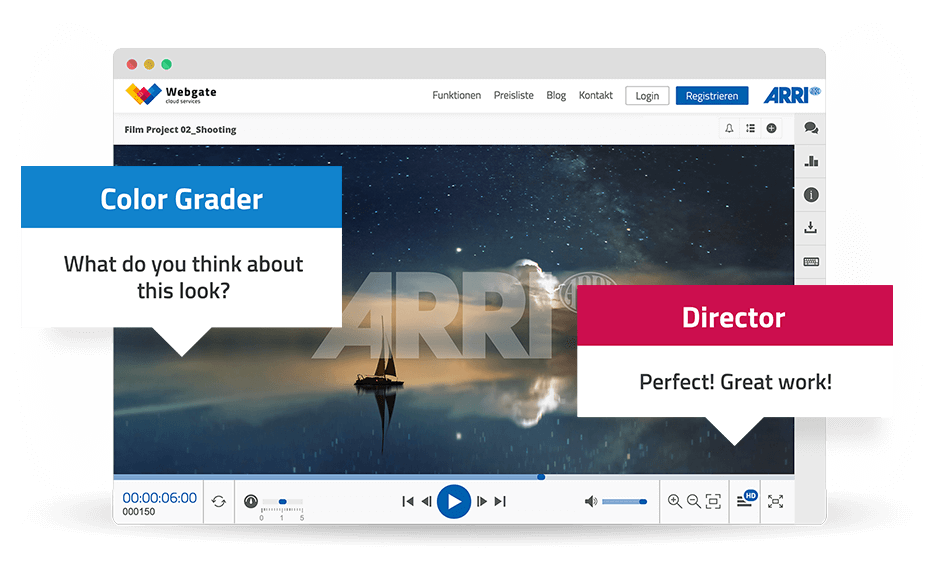Mute the audio speaker icon

(590, 501)
